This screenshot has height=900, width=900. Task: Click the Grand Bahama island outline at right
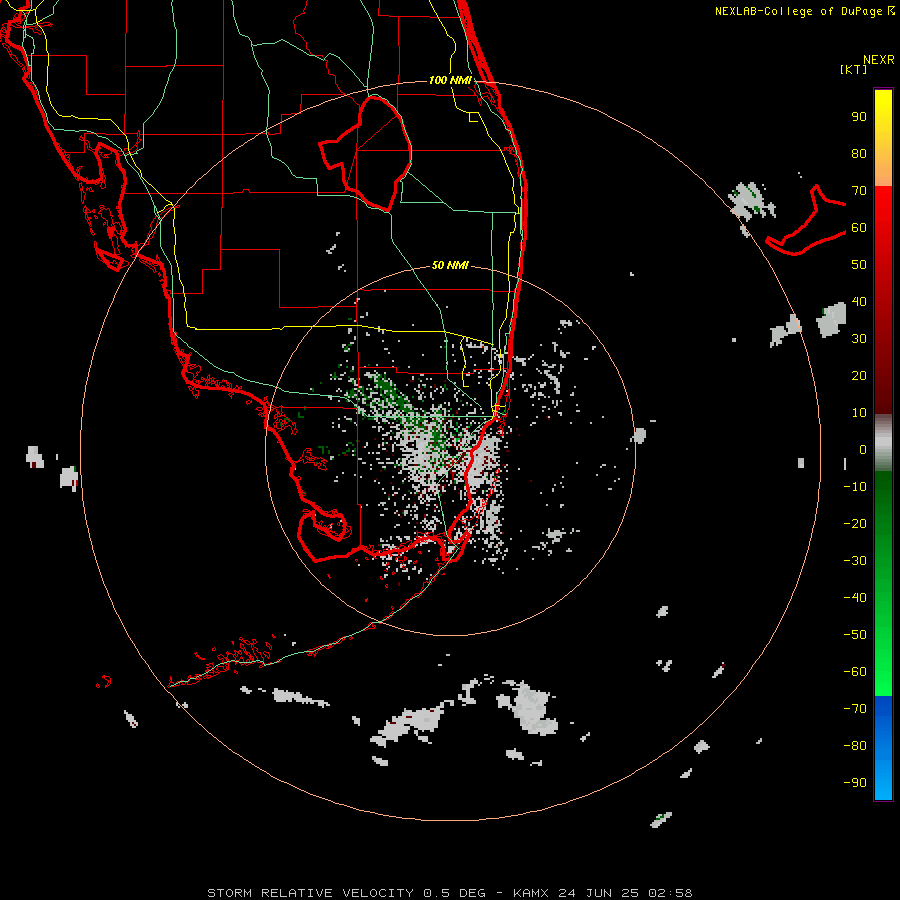(x=806, y=221)
